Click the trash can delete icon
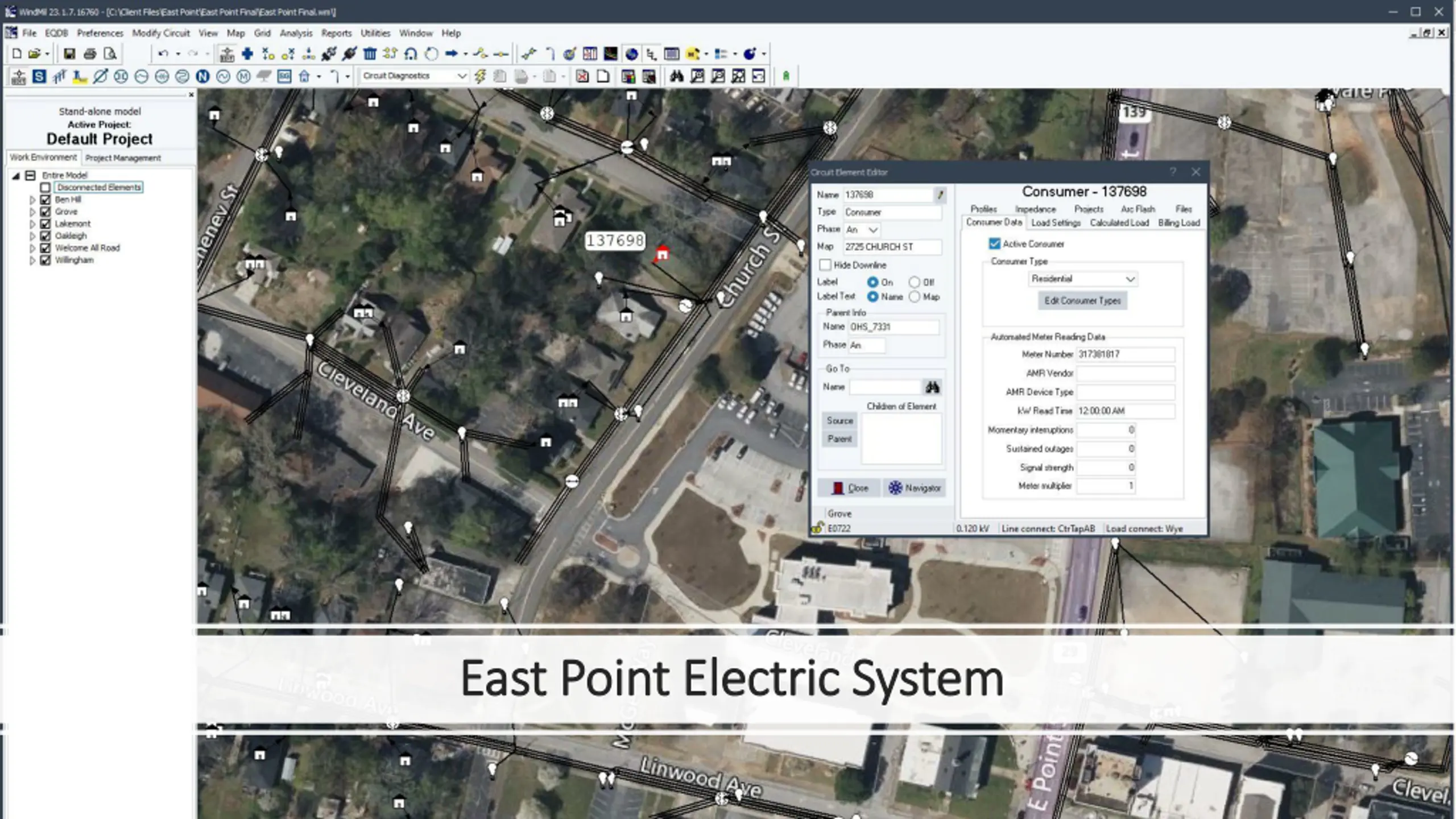This screenshot has height=819, width=1456. pyautogui.click(x=370, y=54)
